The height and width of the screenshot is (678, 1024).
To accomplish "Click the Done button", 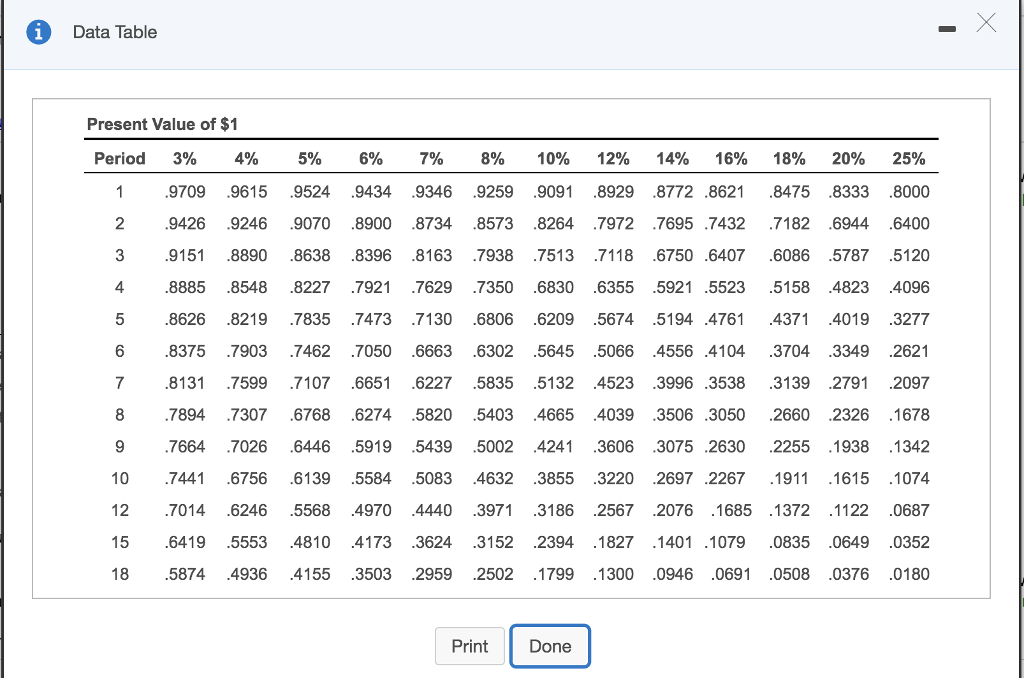I will (550, 646).
